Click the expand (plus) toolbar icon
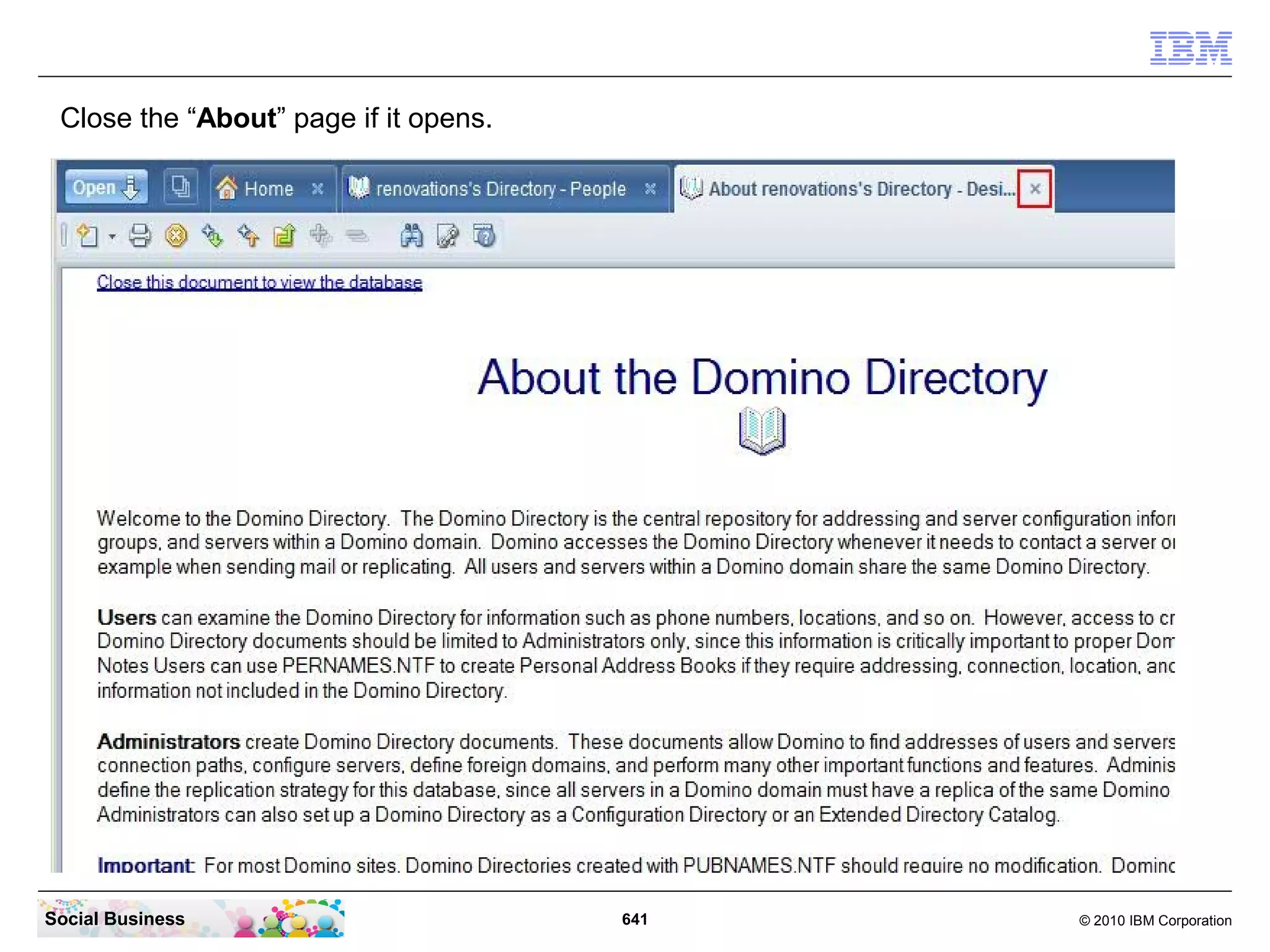This screenshot has height=952, width=1270. (x=321, y=236)
